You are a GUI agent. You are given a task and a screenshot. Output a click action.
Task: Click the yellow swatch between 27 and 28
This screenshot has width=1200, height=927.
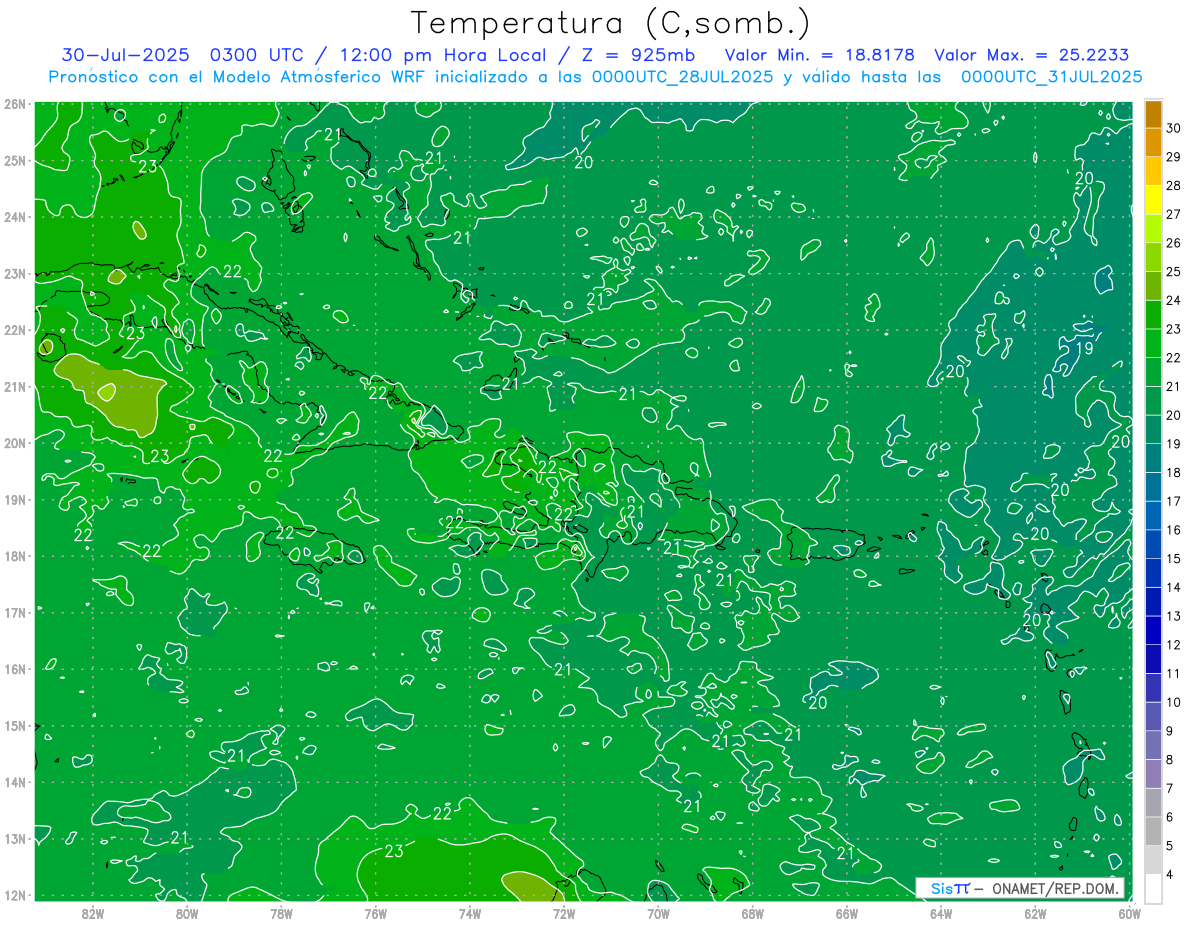tap(1153, 200)
